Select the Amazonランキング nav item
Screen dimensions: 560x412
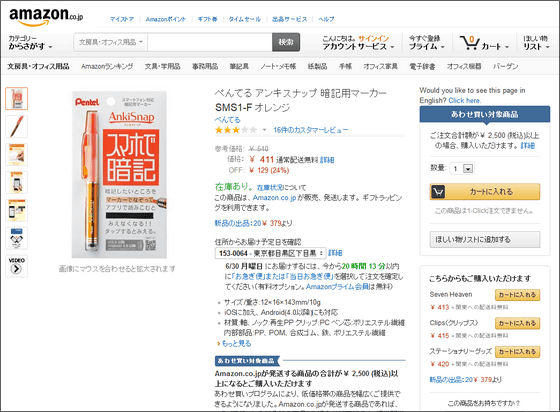107,66
